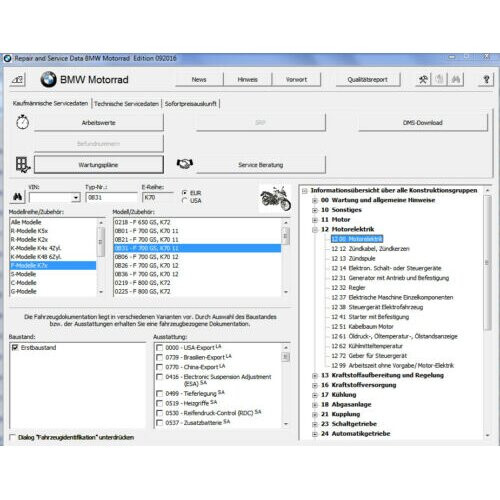The image size is (500, 500).
Task: Click the checklist icon beside Wartungspläne
Action: 23,165
